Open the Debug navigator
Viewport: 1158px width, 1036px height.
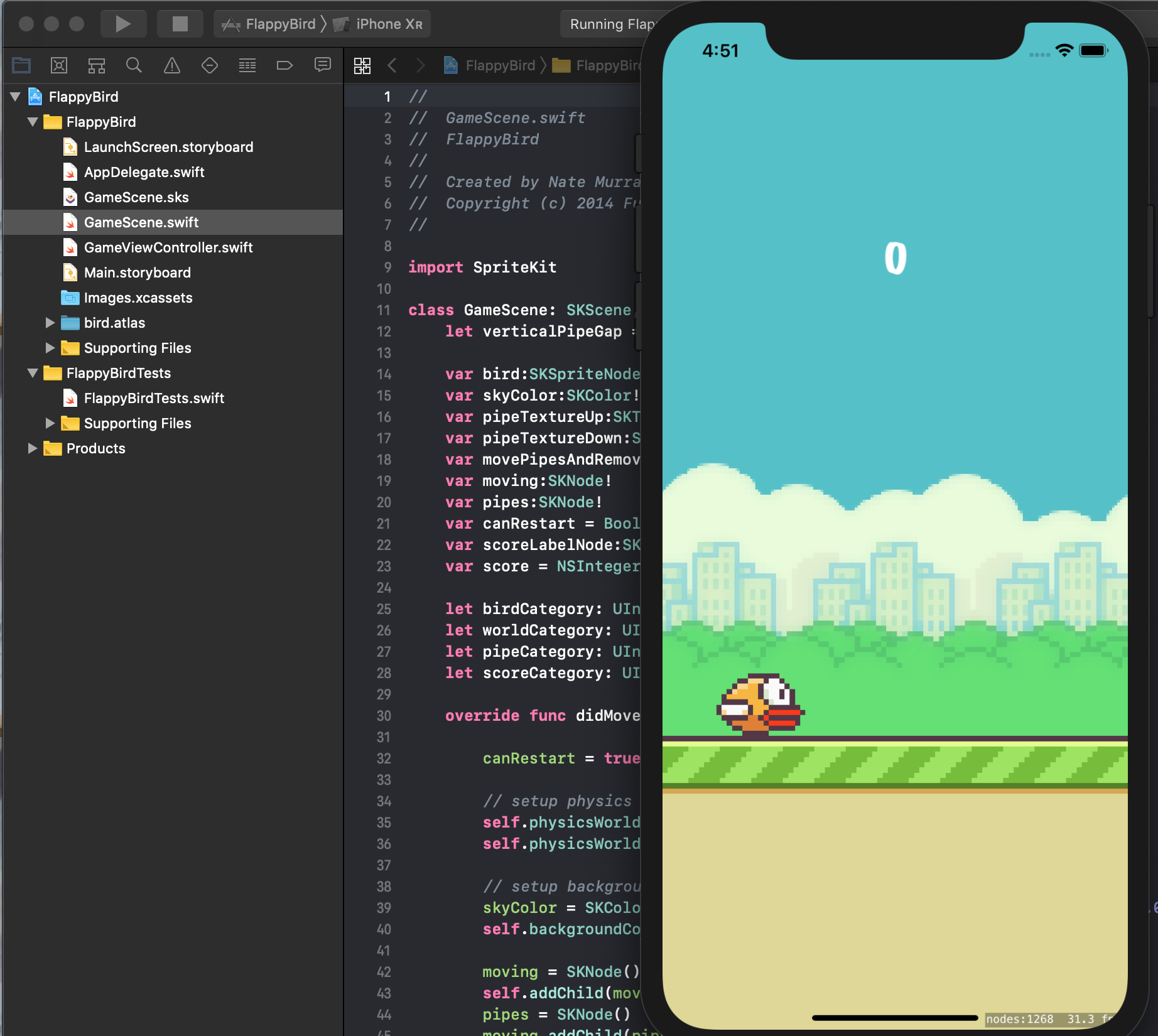coord(247,65)
